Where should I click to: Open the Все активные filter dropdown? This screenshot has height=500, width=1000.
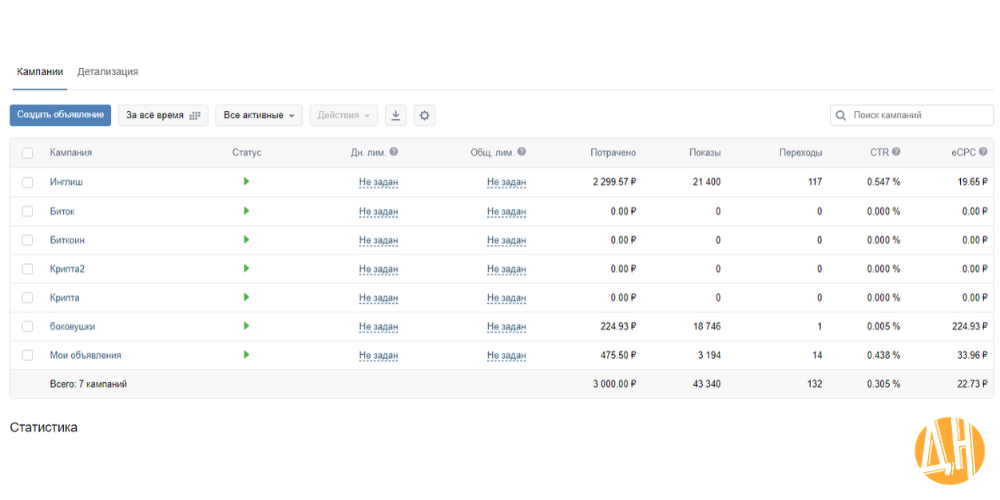[259, 115]
